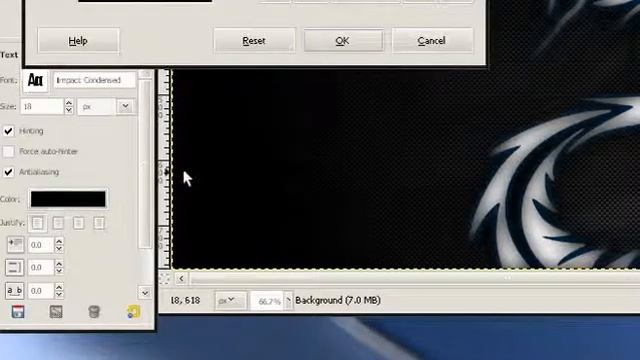Decrease letter spacing with down arrow
The image size is (640, 360).
pyautogui.click(x=59, y=294)
